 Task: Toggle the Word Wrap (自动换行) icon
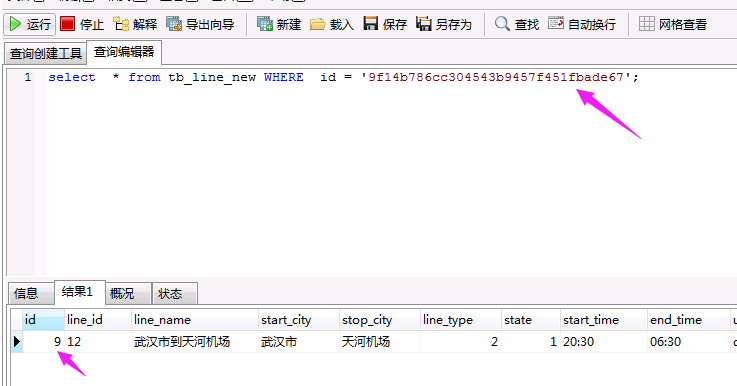tap(556, 24)
